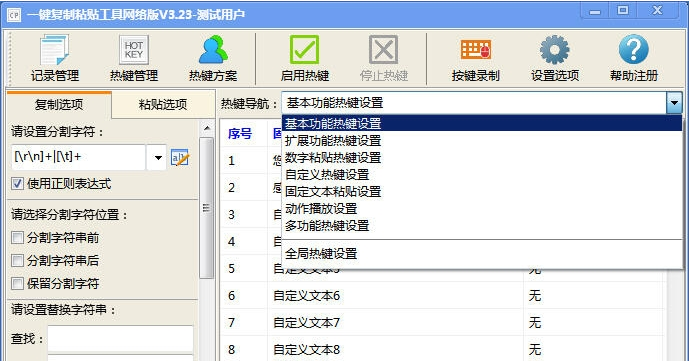Image resolution: width=693 pixels, height=361 pixels.
Task: Check 分割字符串前 option
Action: click(x=17, y=238)
